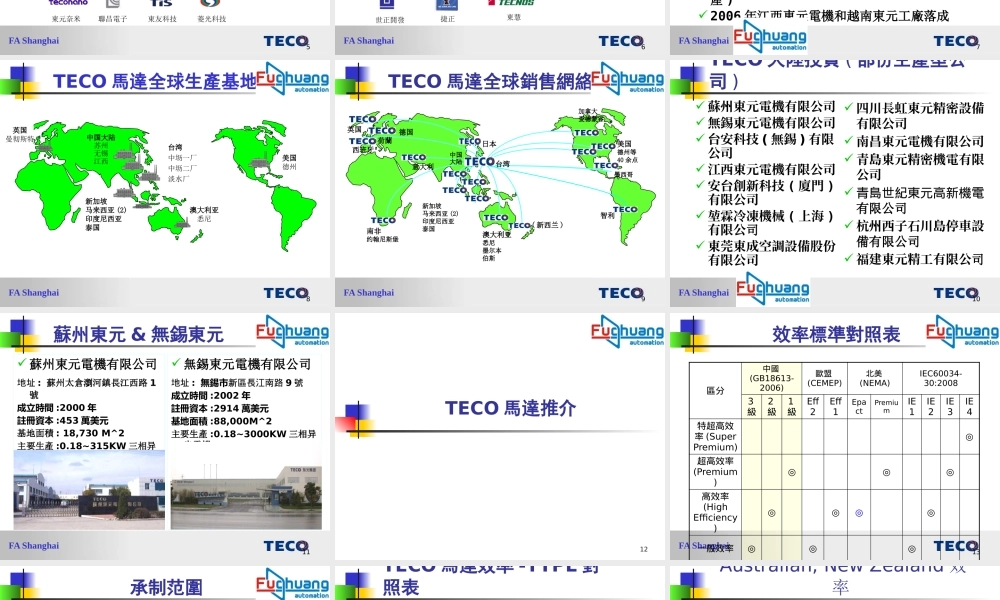The height and width of the screenshot is (600, 1000).
Task: Click IEC60034-30:2008 table header cell
Action: tap(941, 379)
